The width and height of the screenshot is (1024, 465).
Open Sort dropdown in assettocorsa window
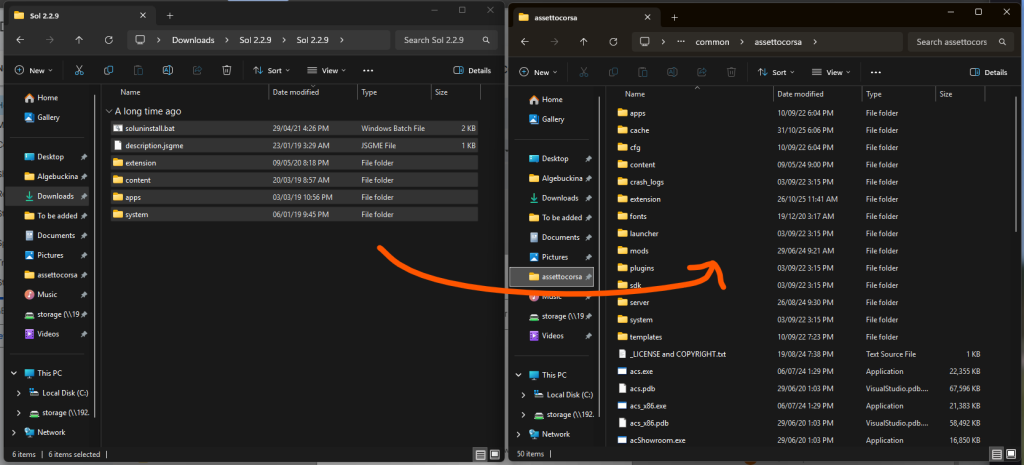coord(776,72)
